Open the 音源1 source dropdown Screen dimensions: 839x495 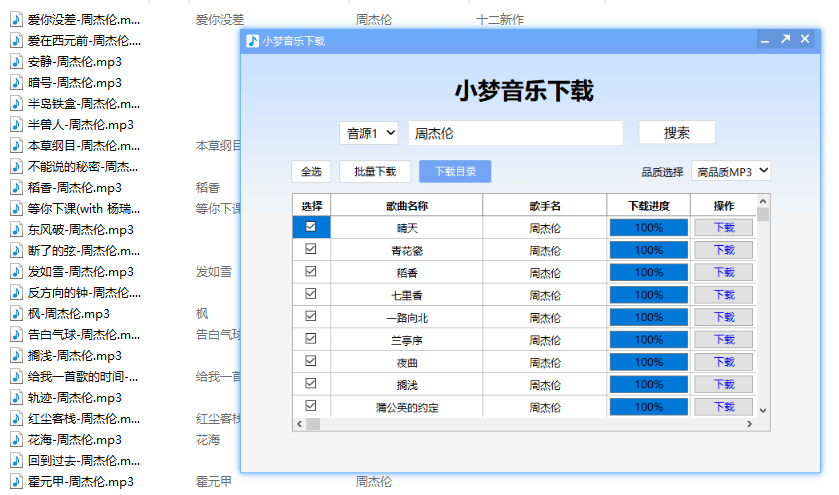pos(369,133)
